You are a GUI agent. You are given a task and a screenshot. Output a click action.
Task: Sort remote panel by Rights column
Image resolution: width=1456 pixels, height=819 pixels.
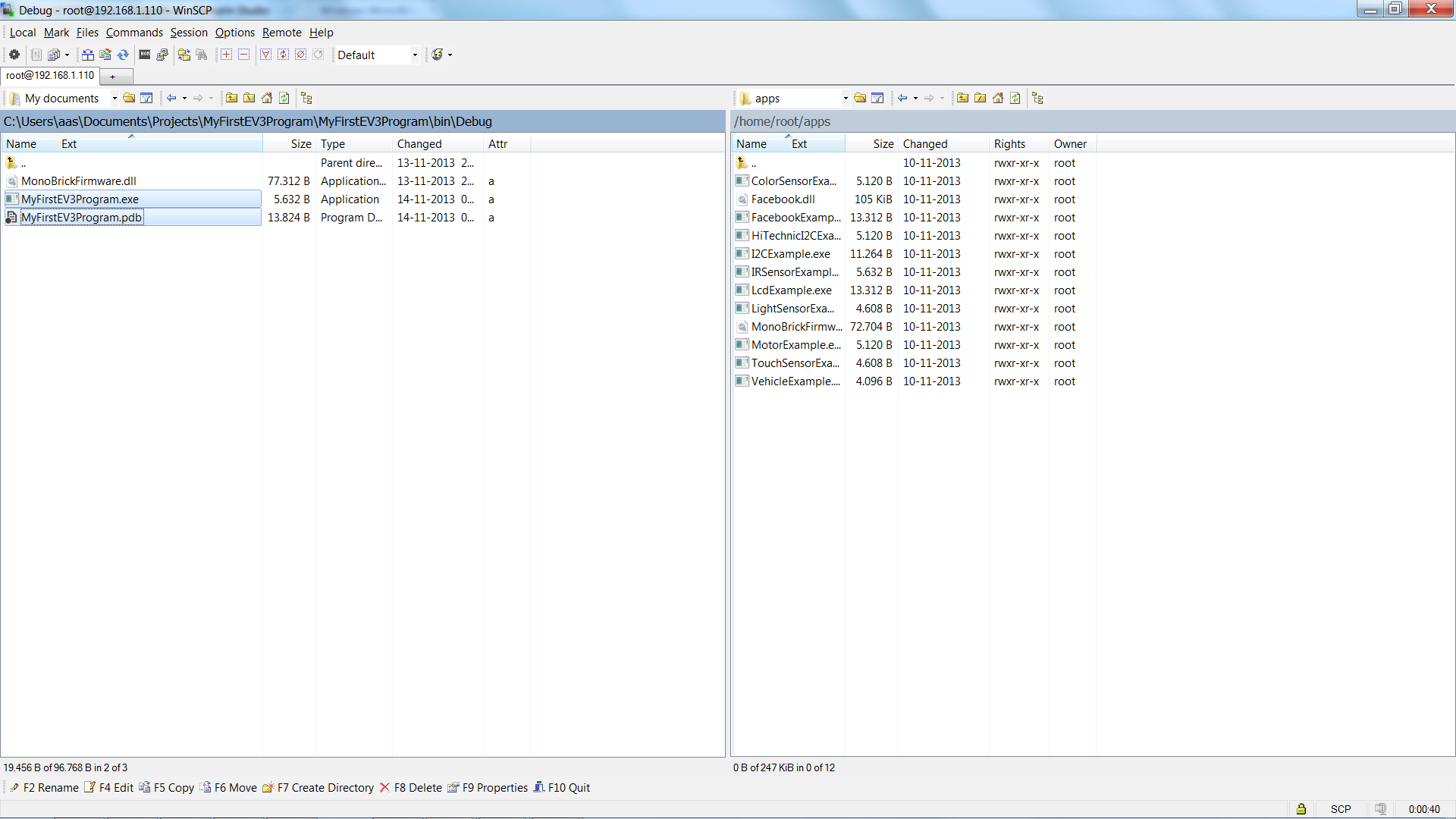click(1018, 144)
